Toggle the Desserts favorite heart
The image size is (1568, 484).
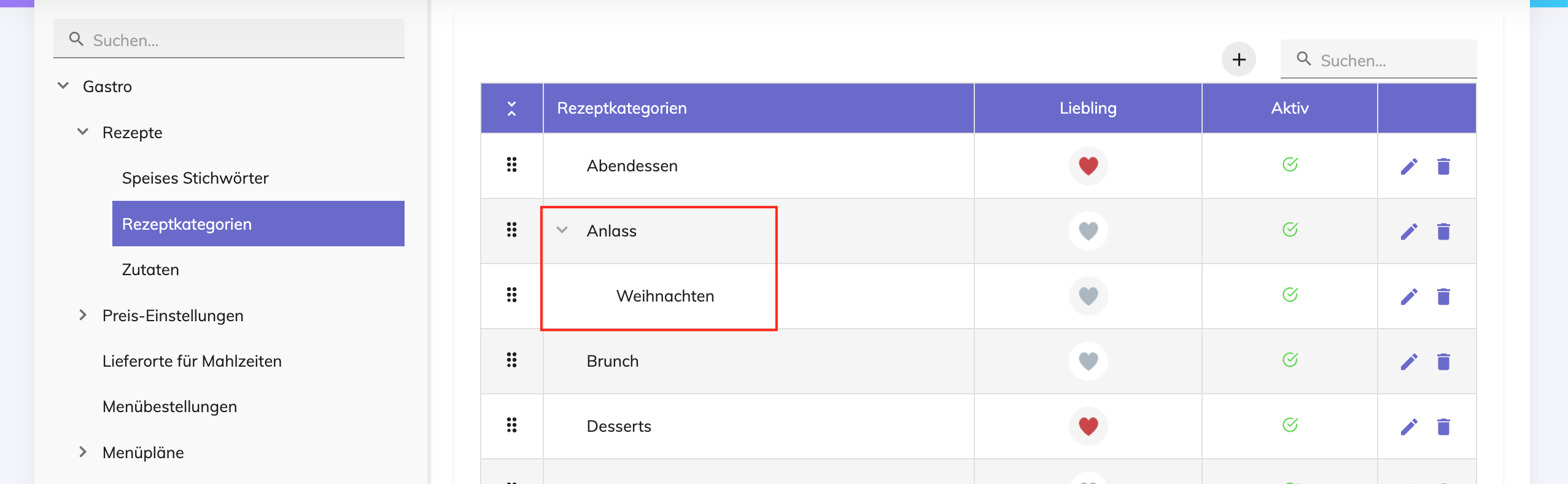point(1088,426)
